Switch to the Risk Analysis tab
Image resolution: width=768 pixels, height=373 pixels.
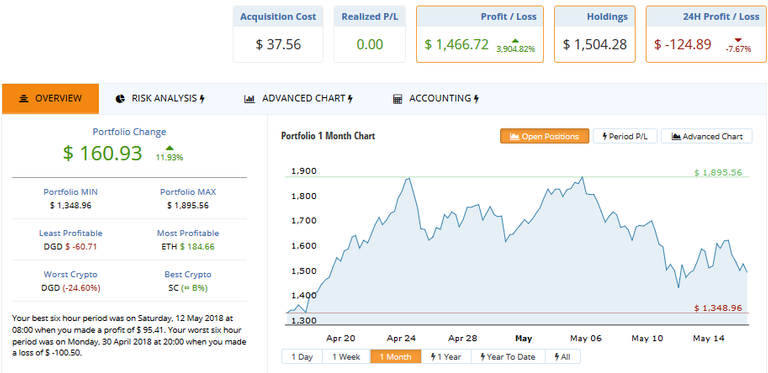click(x=160, y=99)
